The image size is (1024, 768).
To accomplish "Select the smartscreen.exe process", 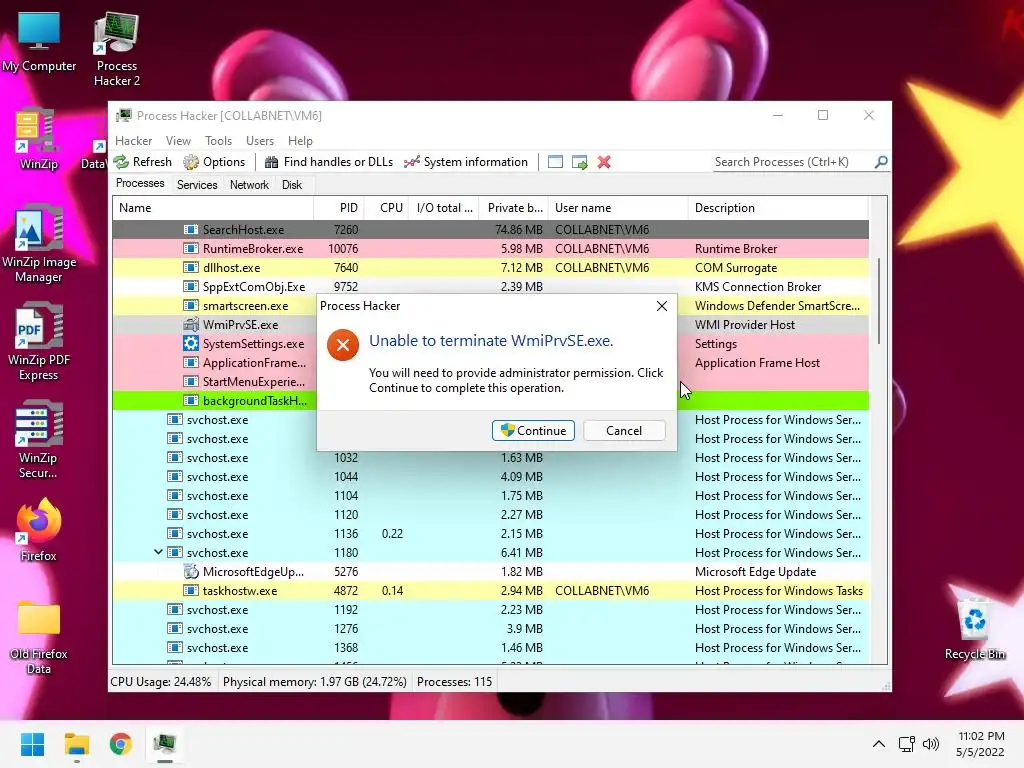I will [x=214, y=306].
